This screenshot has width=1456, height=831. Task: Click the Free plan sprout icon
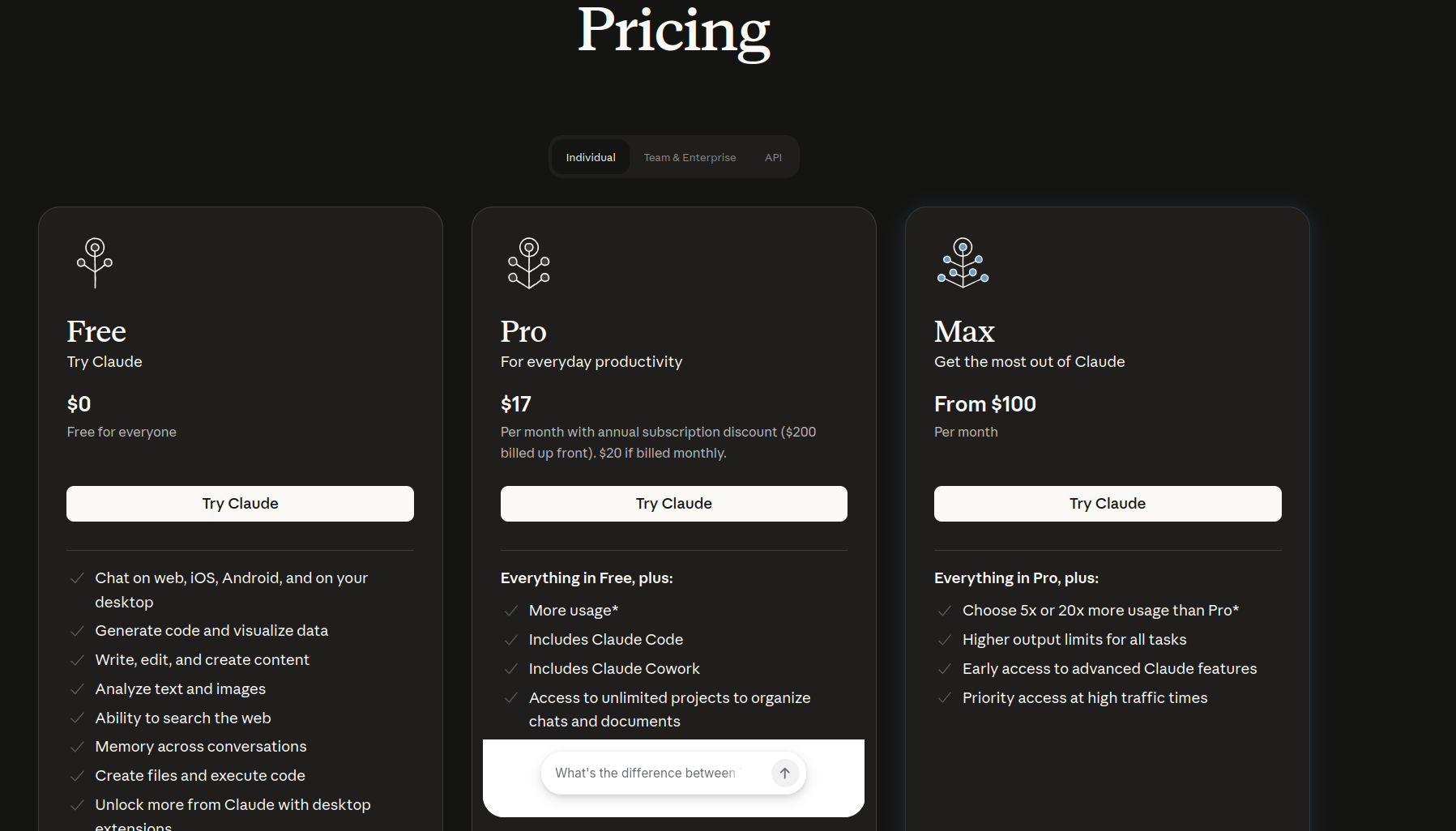95,262
